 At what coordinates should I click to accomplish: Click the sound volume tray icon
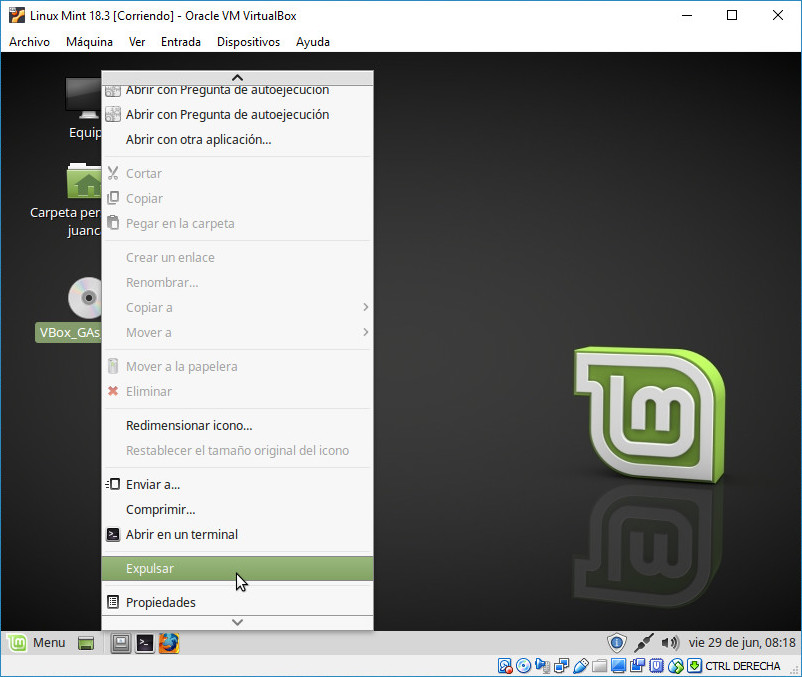point(670,643)
